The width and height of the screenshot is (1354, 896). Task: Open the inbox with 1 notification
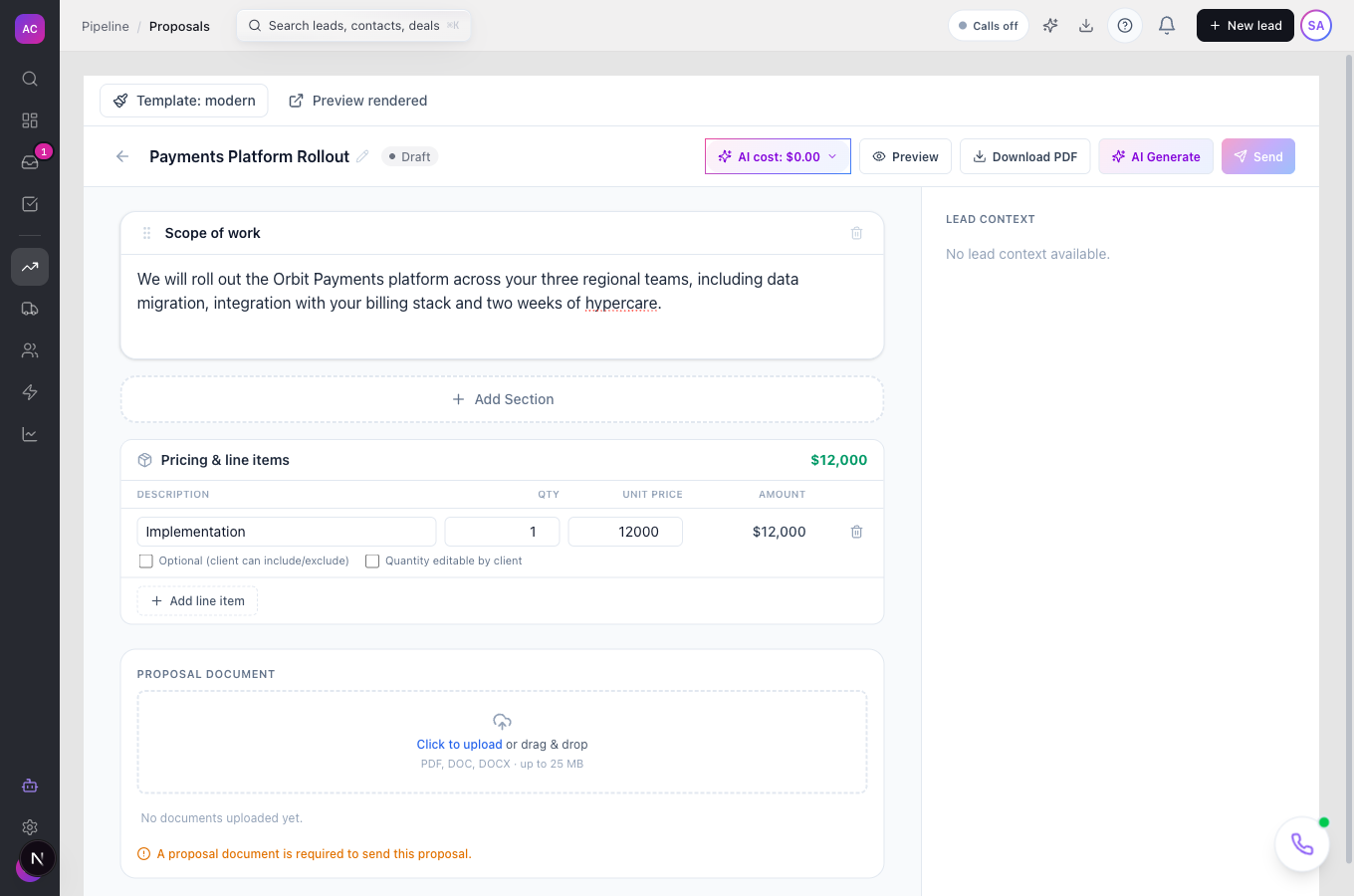pos(30,162)
